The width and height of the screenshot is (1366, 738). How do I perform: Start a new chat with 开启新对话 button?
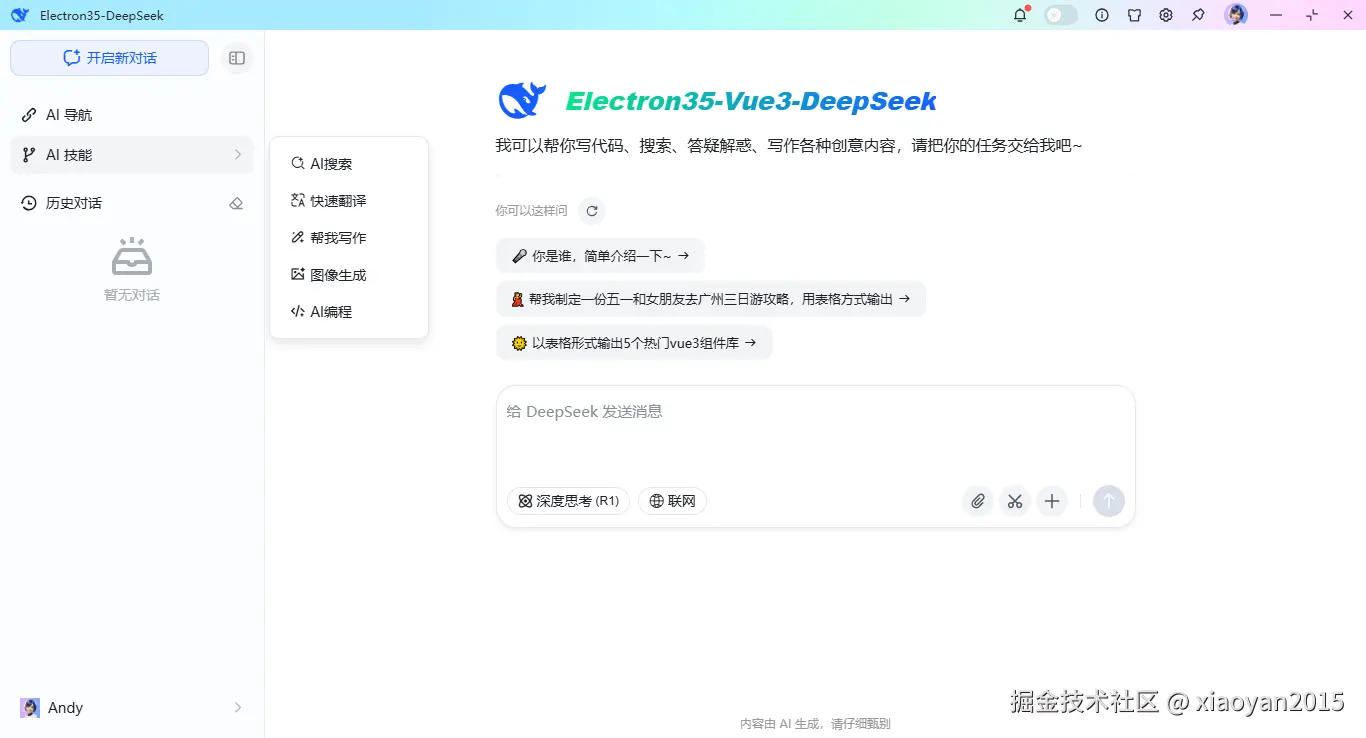(109, 58)
